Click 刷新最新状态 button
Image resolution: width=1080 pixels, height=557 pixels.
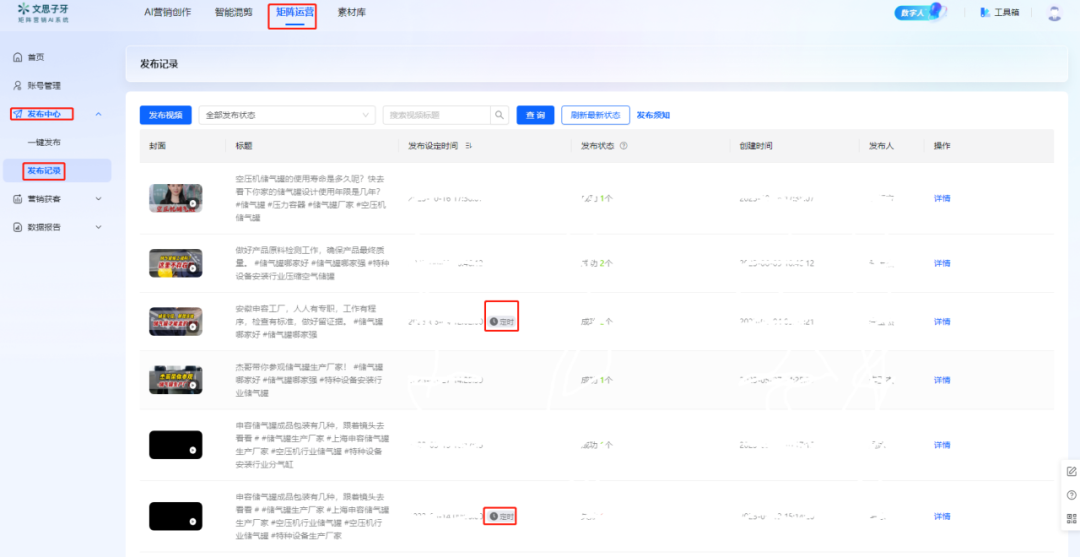tap(595, 115)
